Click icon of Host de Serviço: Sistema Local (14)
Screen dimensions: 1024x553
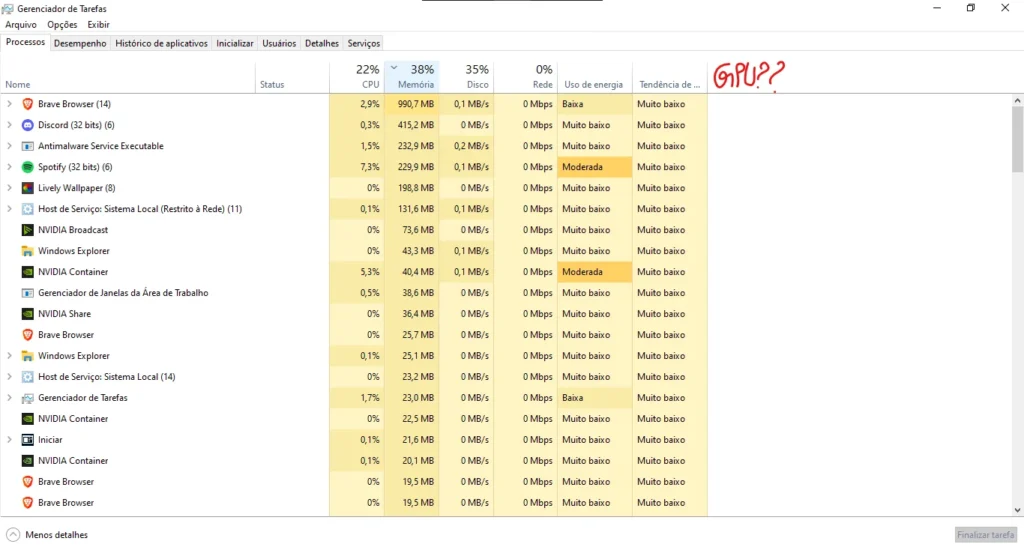(27, 377)
